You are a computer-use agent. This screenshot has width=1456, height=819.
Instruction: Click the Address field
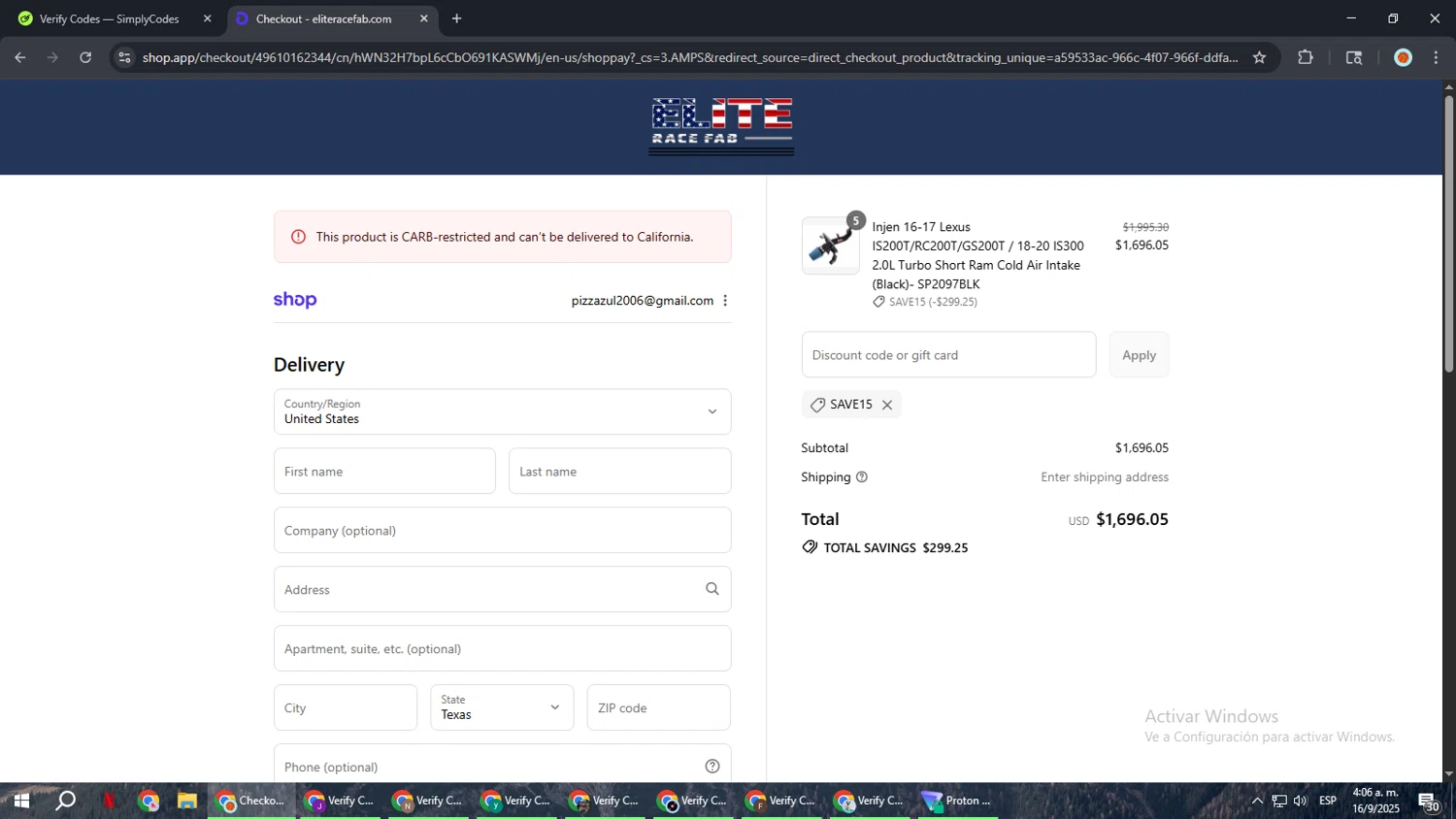tap(502, 589)
